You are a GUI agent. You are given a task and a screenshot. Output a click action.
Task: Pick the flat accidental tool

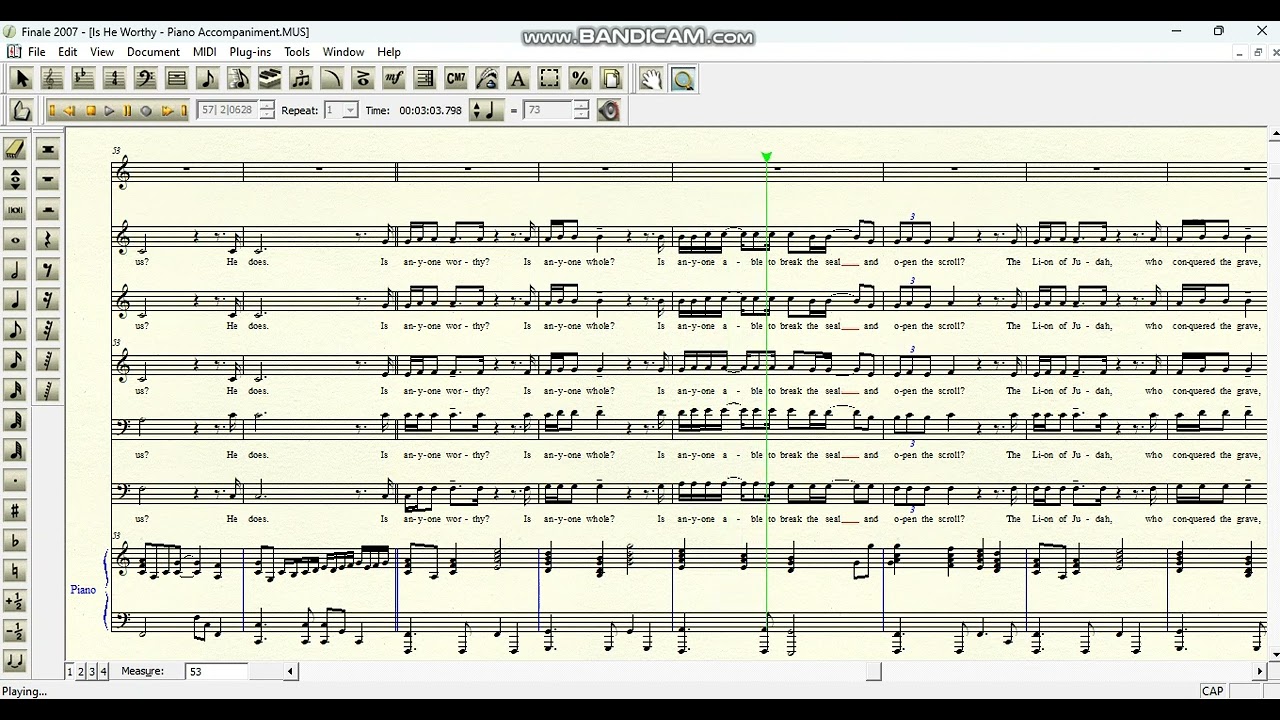click(x=15, y=541)
